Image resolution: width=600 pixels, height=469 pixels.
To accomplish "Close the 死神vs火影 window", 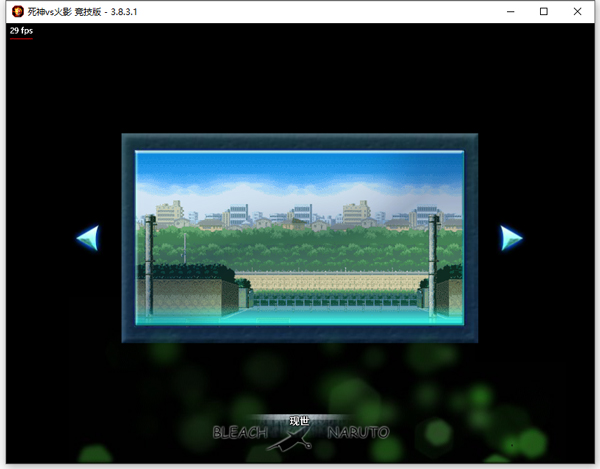I will [577, 11].
